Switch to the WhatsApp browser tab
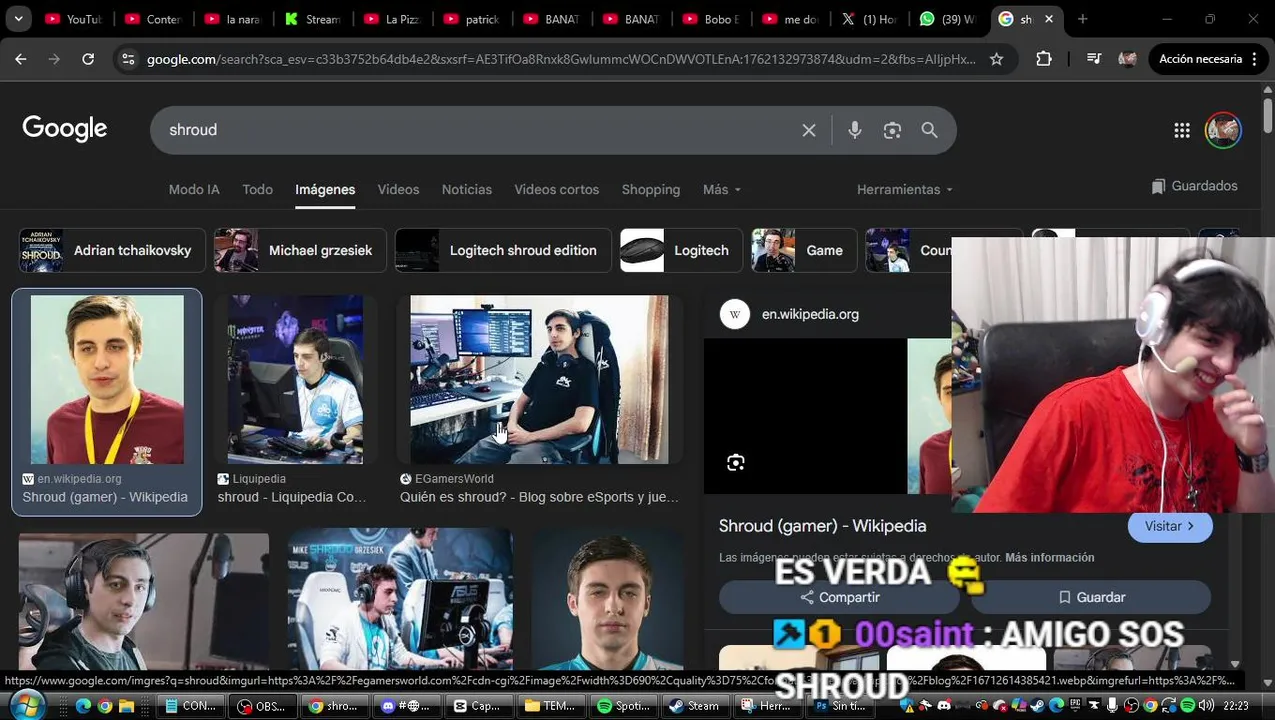Viewport: 1275px width, 720px height. coord(947,19)
